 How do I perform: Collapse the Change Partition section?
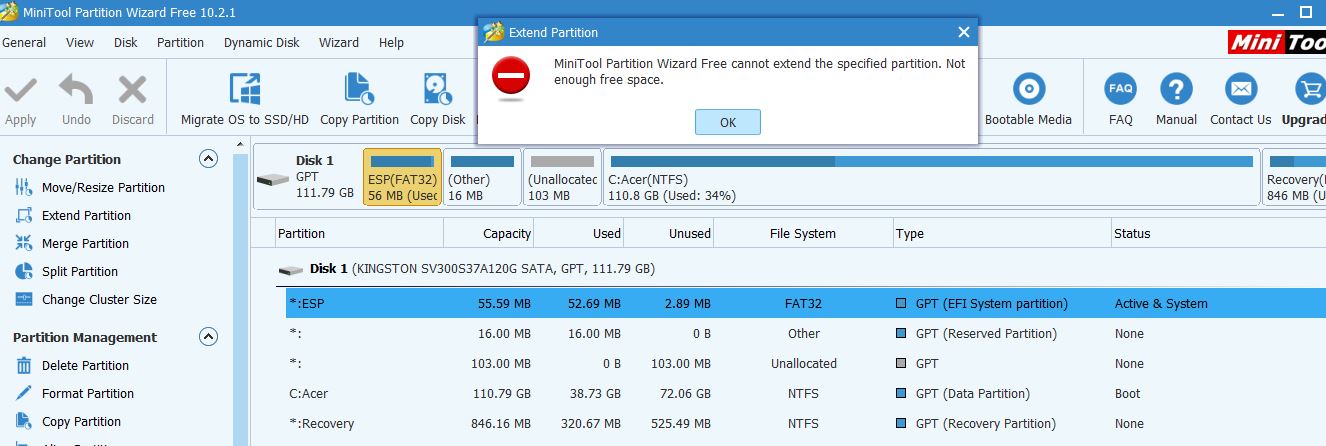point(208,159)
